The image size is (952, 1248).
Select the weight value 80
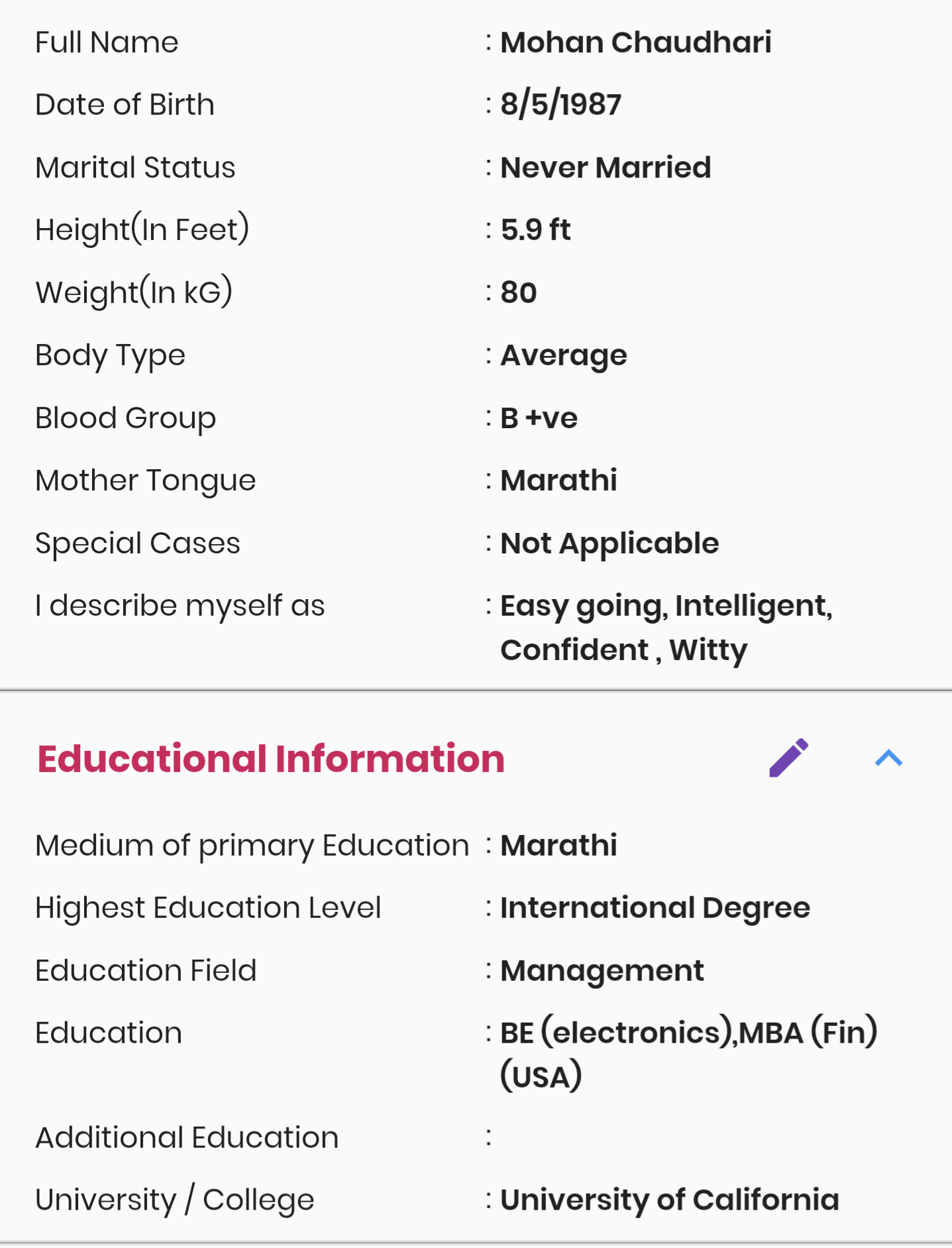[518, 292]
